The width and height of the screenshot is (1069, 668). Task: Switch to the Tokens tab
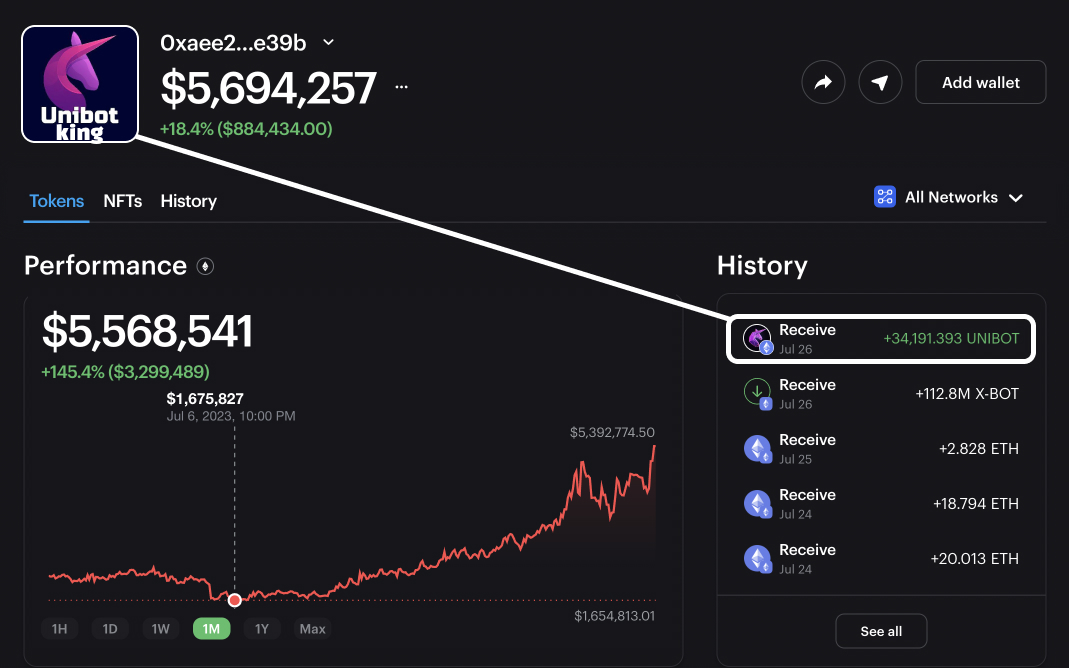(57, 201)
